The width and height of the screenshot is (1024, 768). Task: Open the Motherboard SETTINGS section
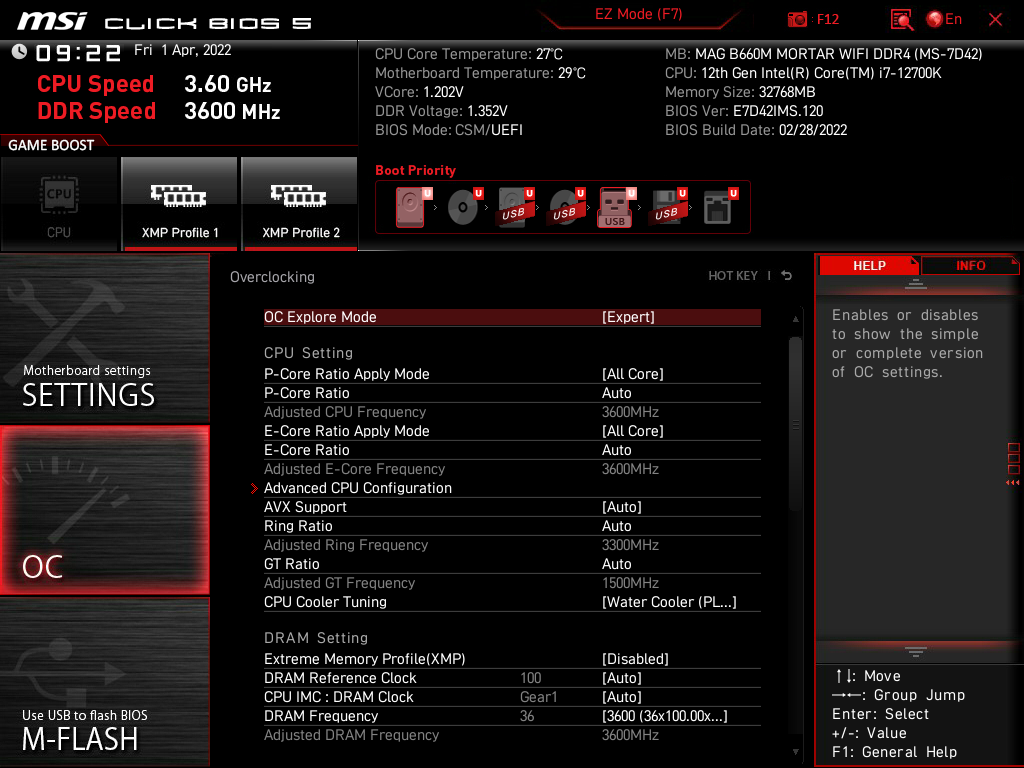pos(104,338)
